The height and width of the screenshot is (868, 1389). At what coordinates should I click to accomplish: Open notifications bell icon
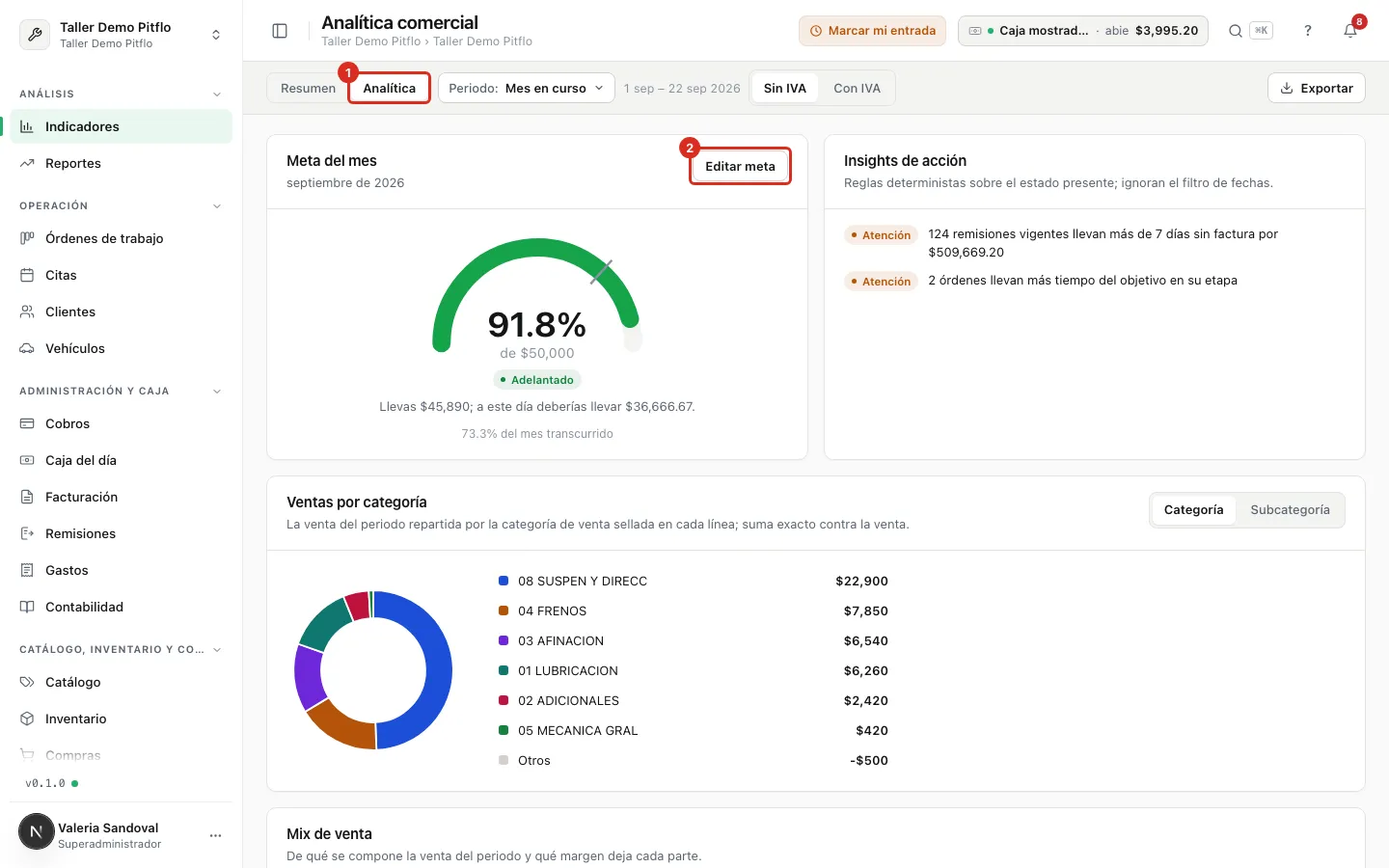[1350, 31]
